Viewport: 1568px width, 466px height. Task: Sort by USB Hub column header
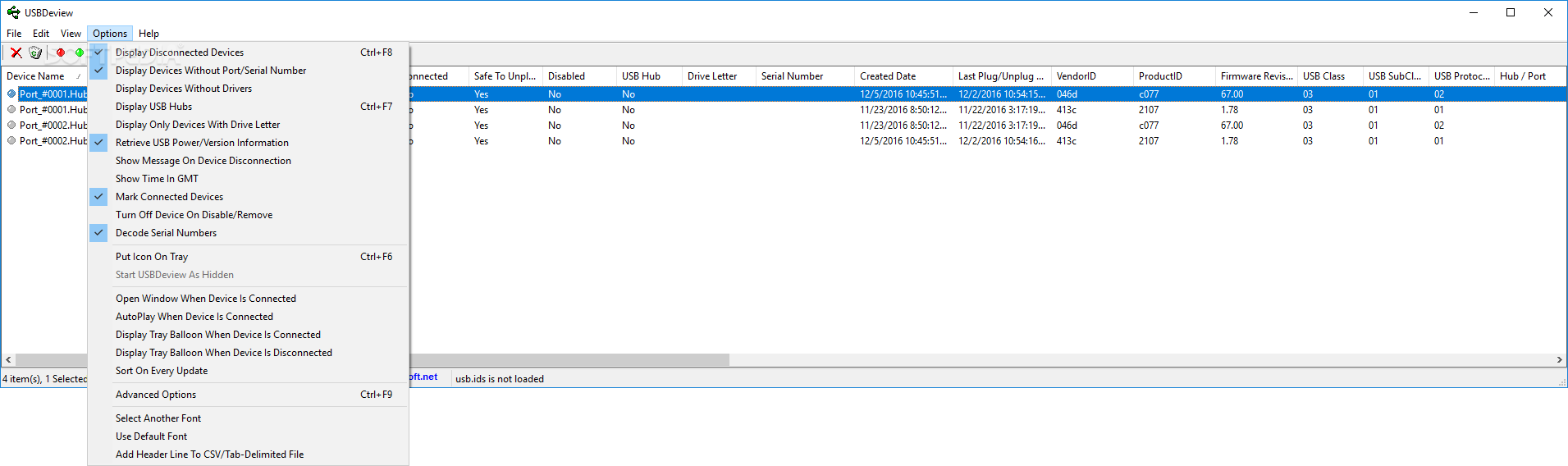coord(649,76)
